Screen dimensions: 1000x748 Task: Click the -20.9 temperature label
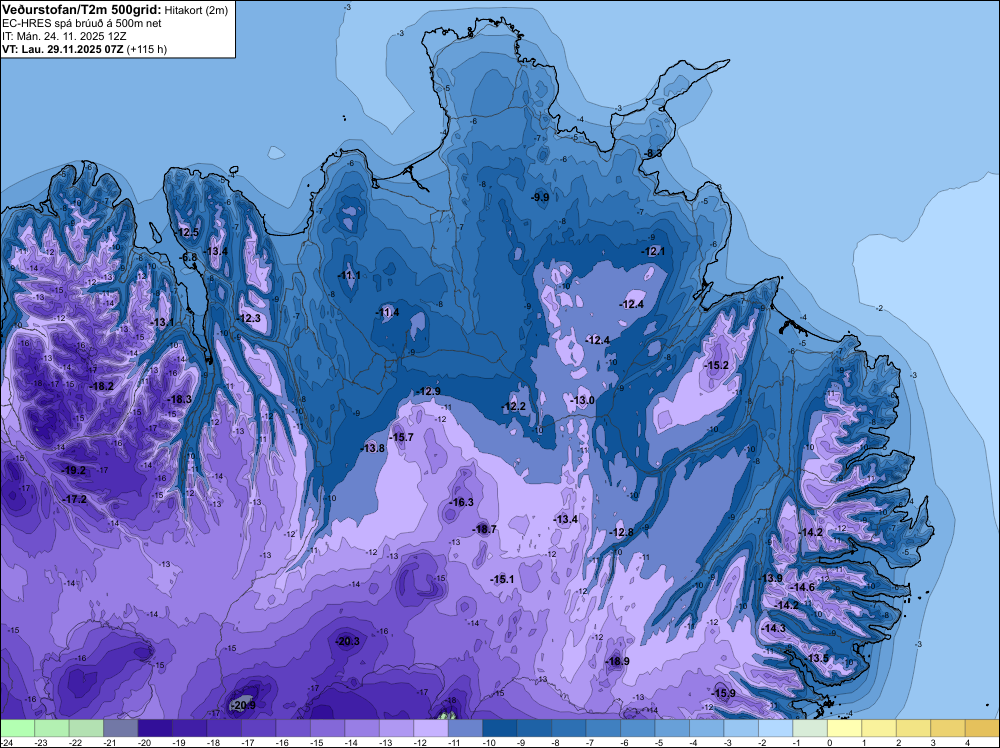pos(243,705)
